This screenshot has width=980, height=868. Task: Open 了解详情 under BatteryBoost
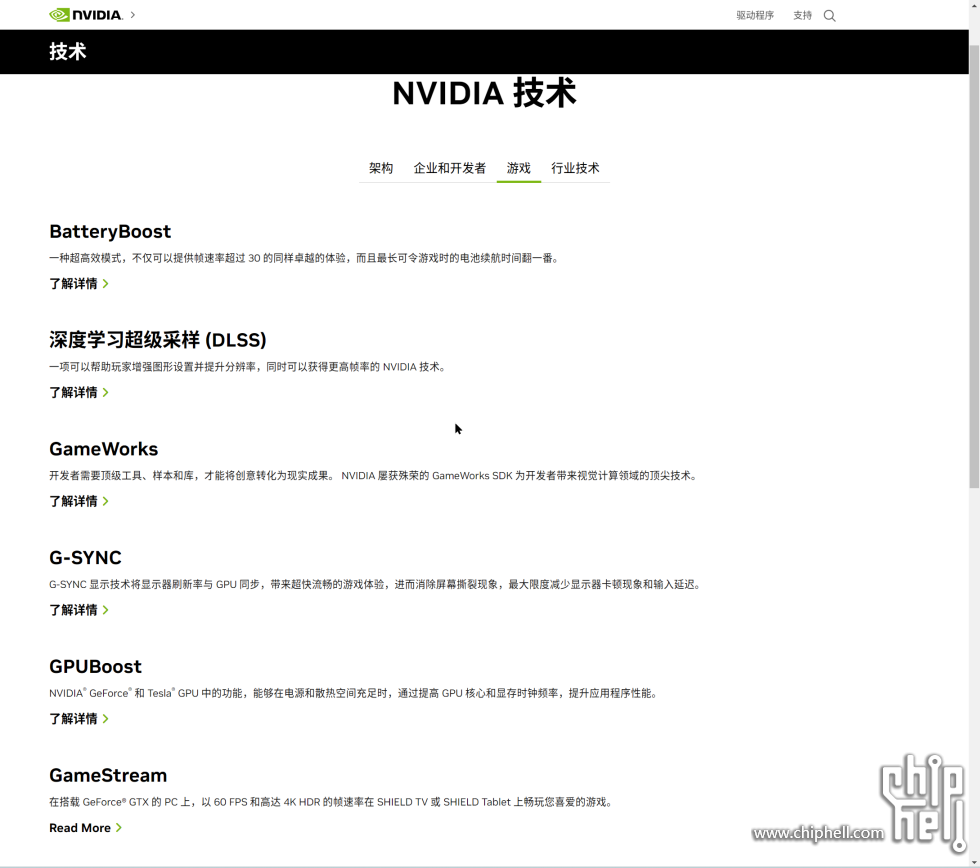[x=79, y=284]
